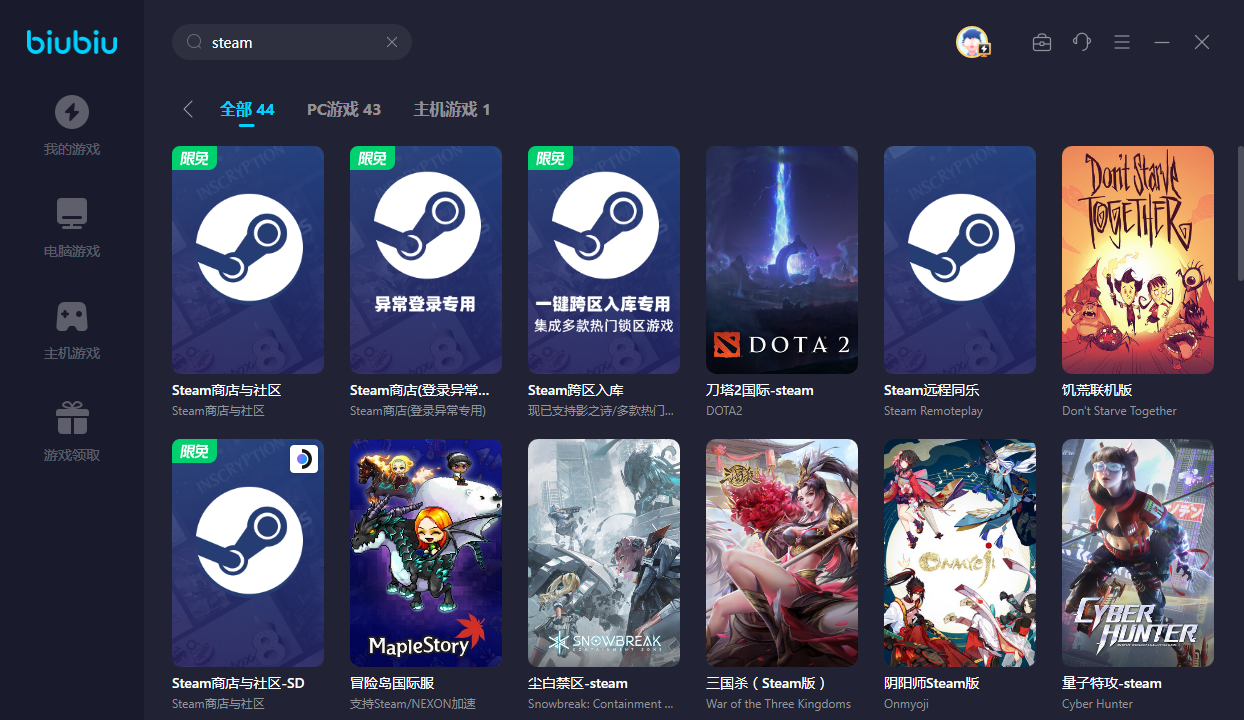Click the Steam远程同乐 title link
The height and width of the screenshot is (720, 1244).
931,390
